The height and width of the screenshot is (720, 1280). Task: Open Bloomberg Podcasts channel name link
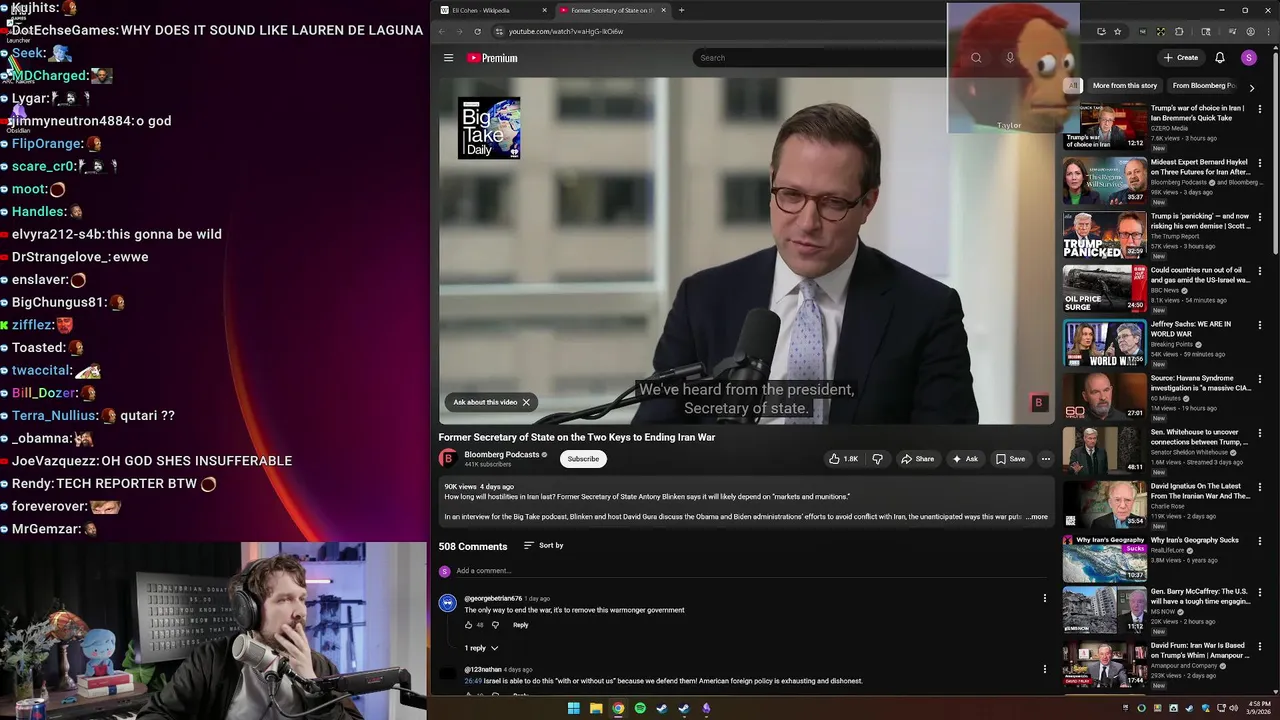(x=502, y=454)
